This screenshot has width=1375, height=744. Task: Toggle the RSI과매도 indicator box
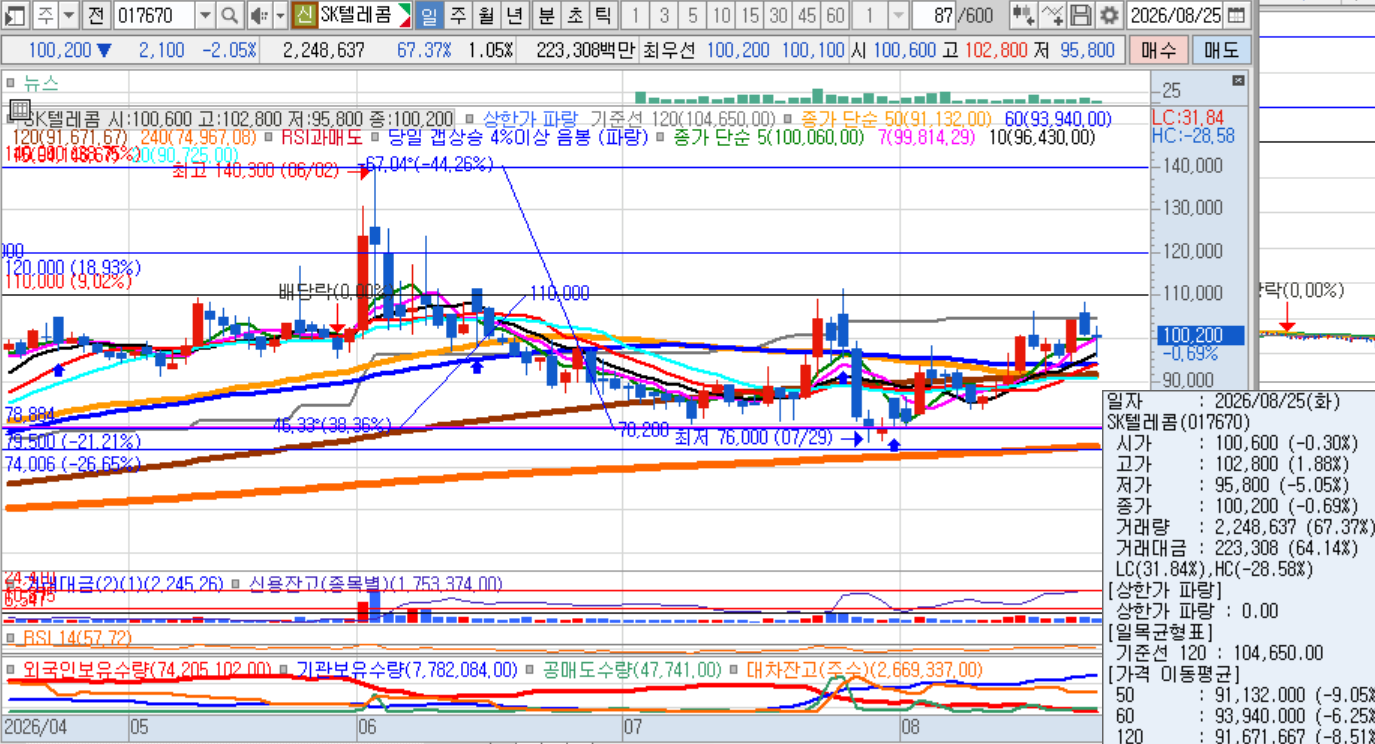pyautogui.click(x=270, y=138)
